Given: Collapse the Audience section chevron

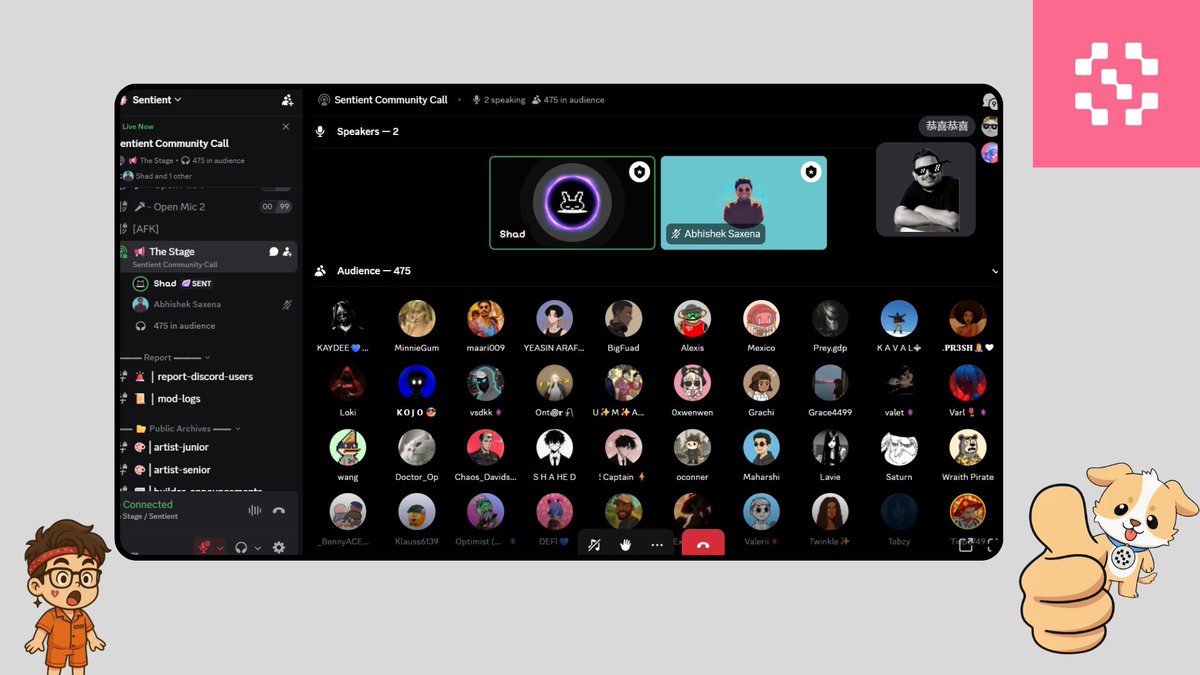Looking at the screenshot, I should tap(995, 271).
